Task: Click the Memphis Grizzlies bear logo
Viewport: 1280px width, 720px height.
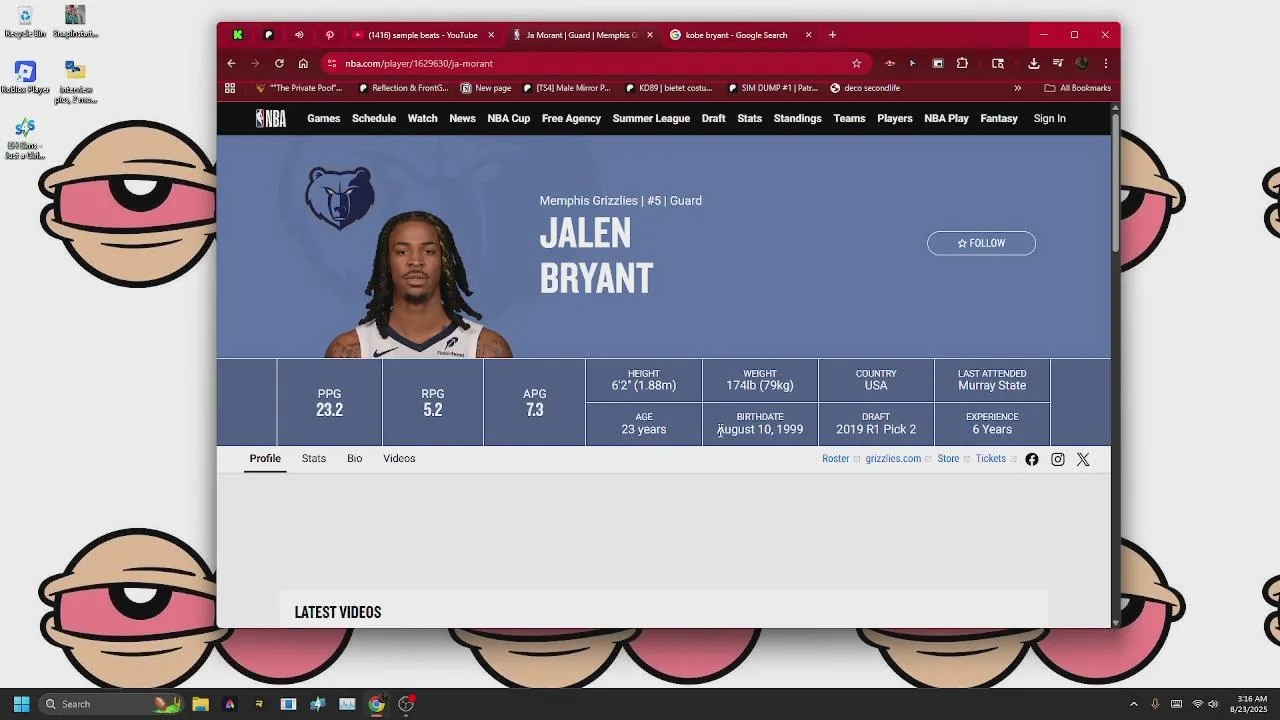Action: pyautogui.click(x=340, y=198)
